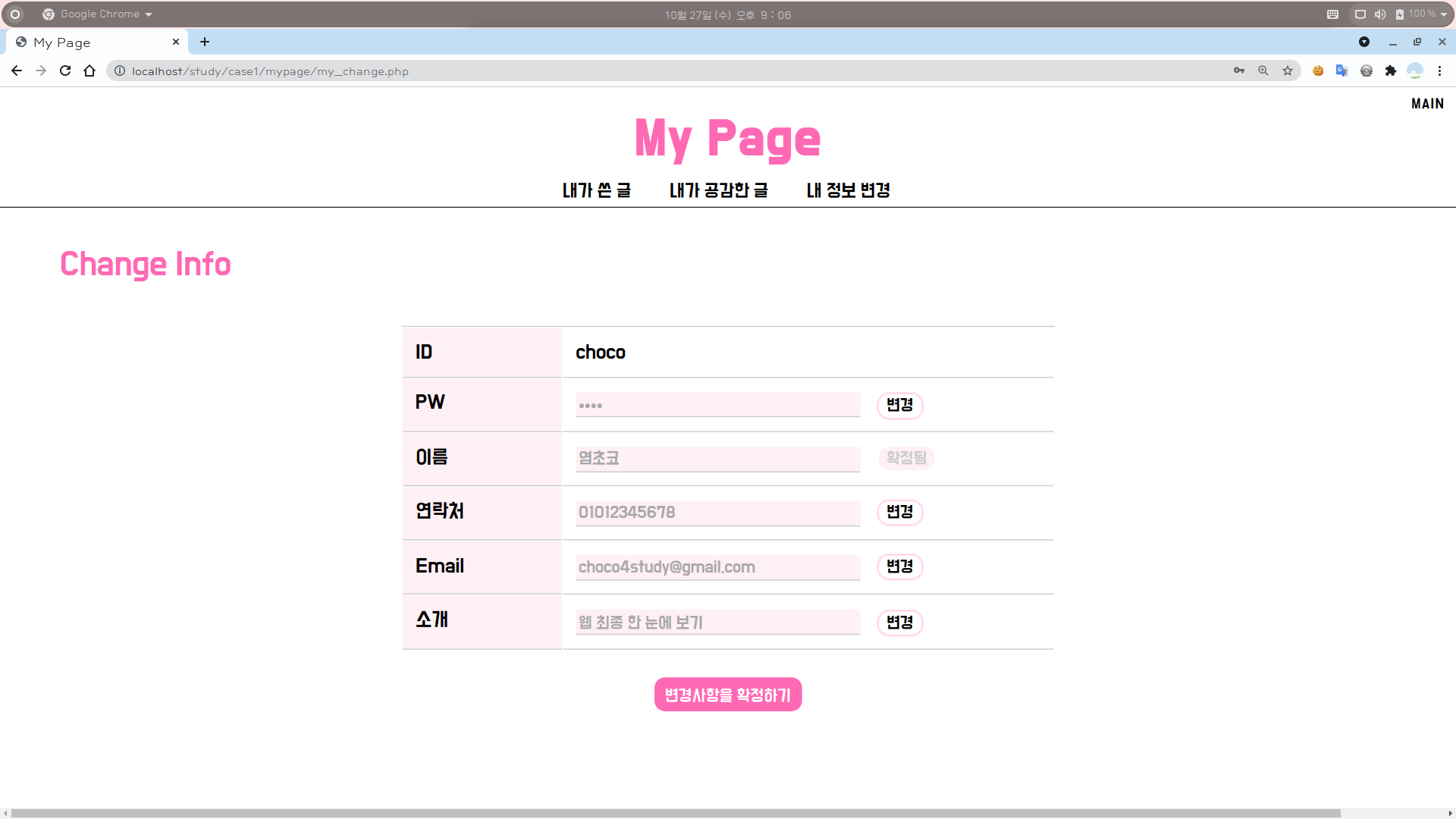The height and width of the screenshot is (819, 1456).
Task: Go to the browser home page
Action: click(89, 71)
